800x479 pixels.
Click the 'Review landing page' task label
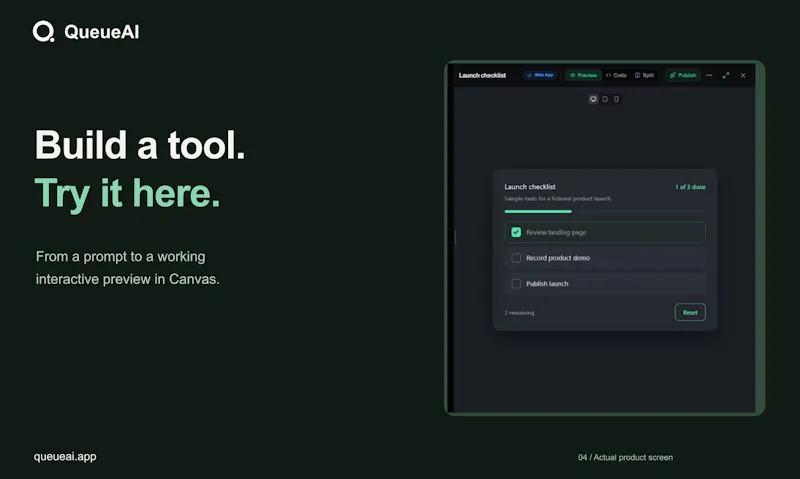point(556,232)
